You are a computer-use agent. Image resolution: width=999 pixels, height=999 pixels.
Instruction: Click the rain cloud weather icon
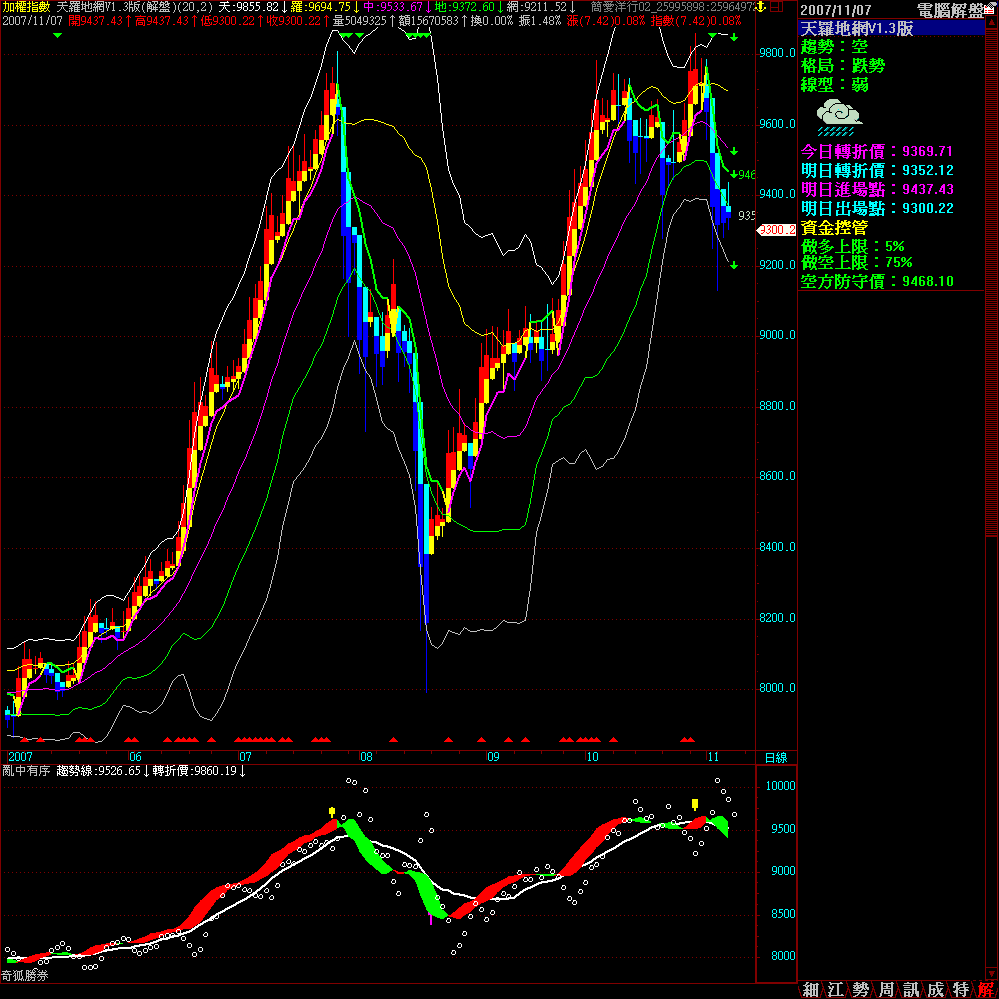tap(838, 116)
